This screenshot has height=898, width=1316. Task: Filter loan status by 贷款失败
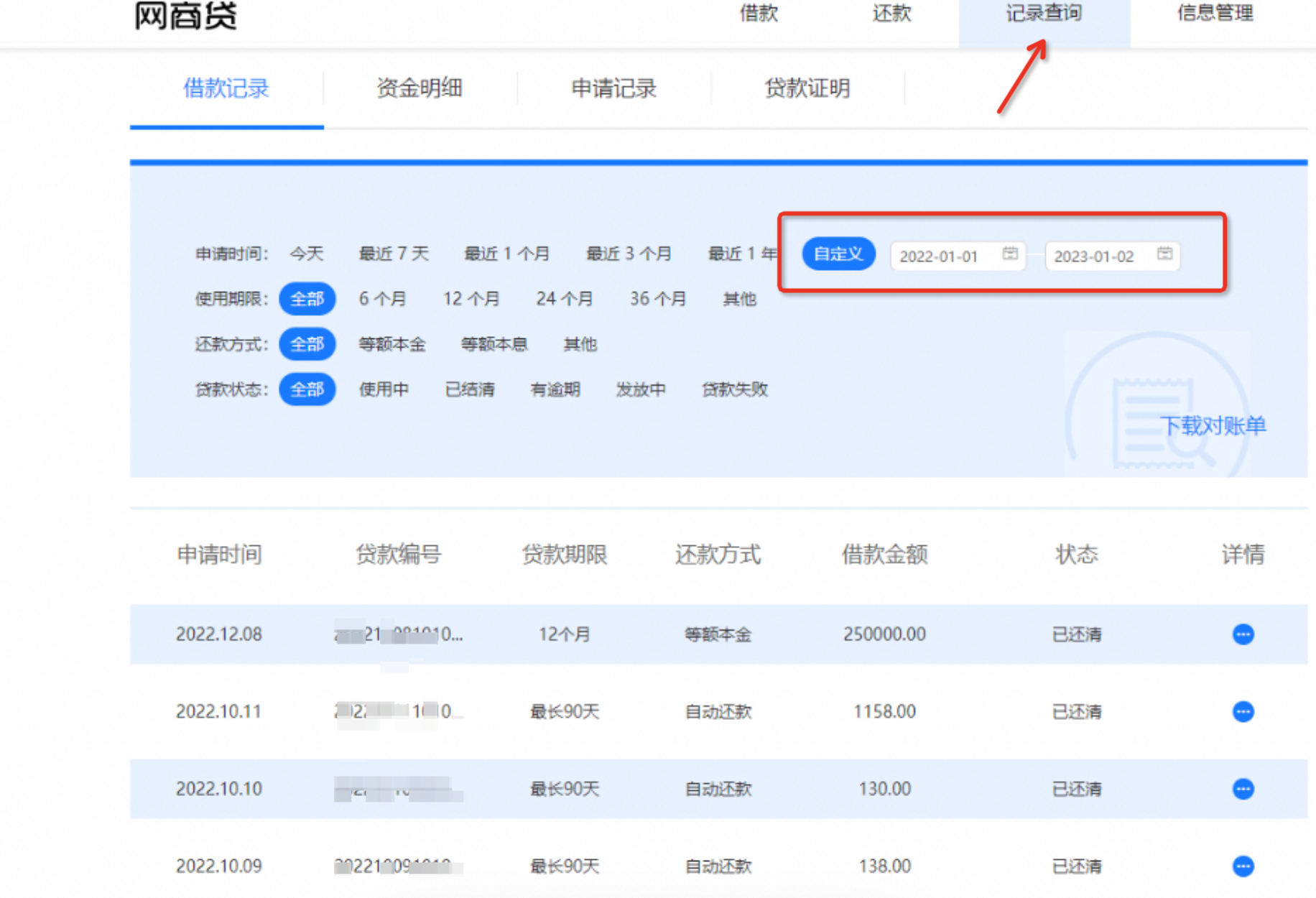point(734,389)
